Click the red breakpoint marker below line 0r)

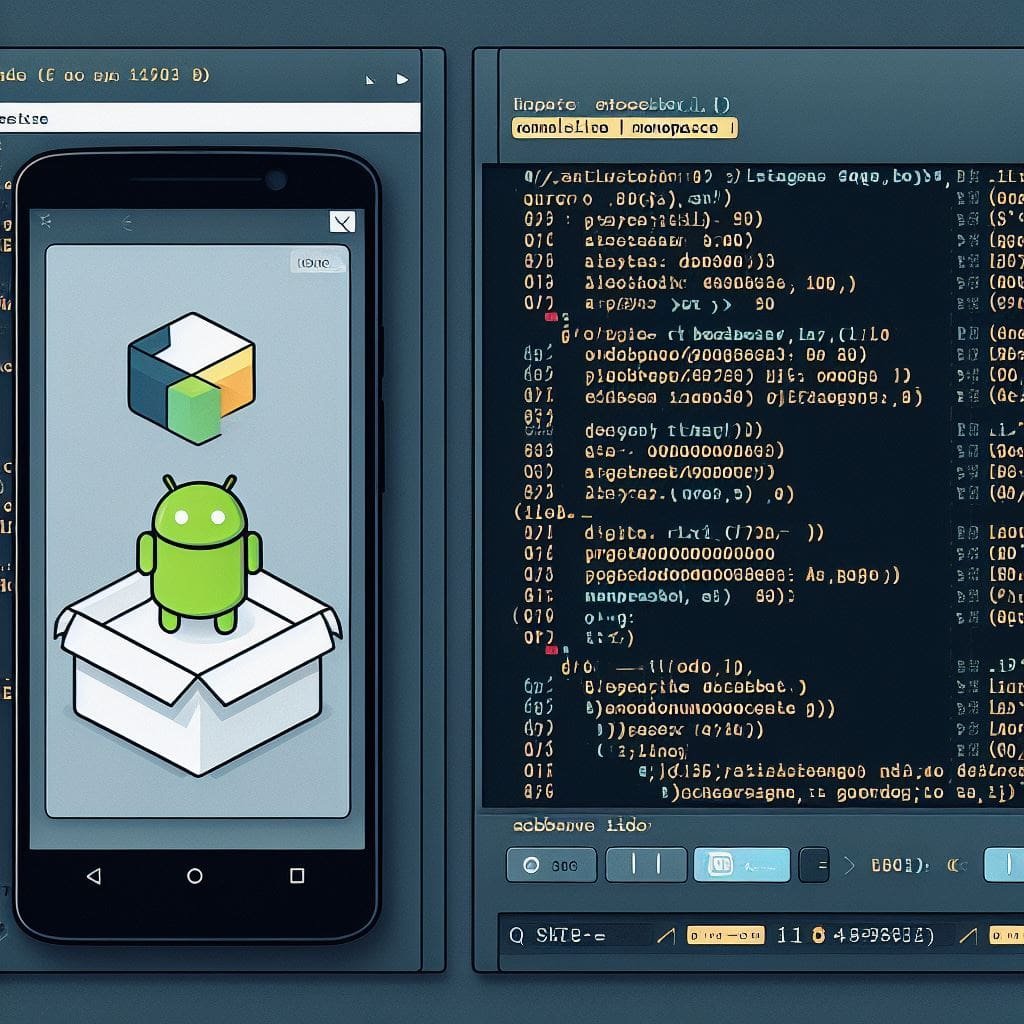click(x=551, y=650)
